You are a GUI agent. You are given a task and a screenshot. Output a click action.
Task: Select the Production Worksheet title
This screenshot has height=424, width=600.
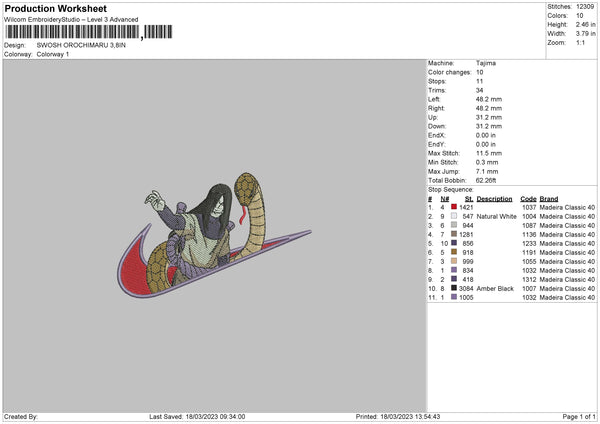tap(56, 9)
